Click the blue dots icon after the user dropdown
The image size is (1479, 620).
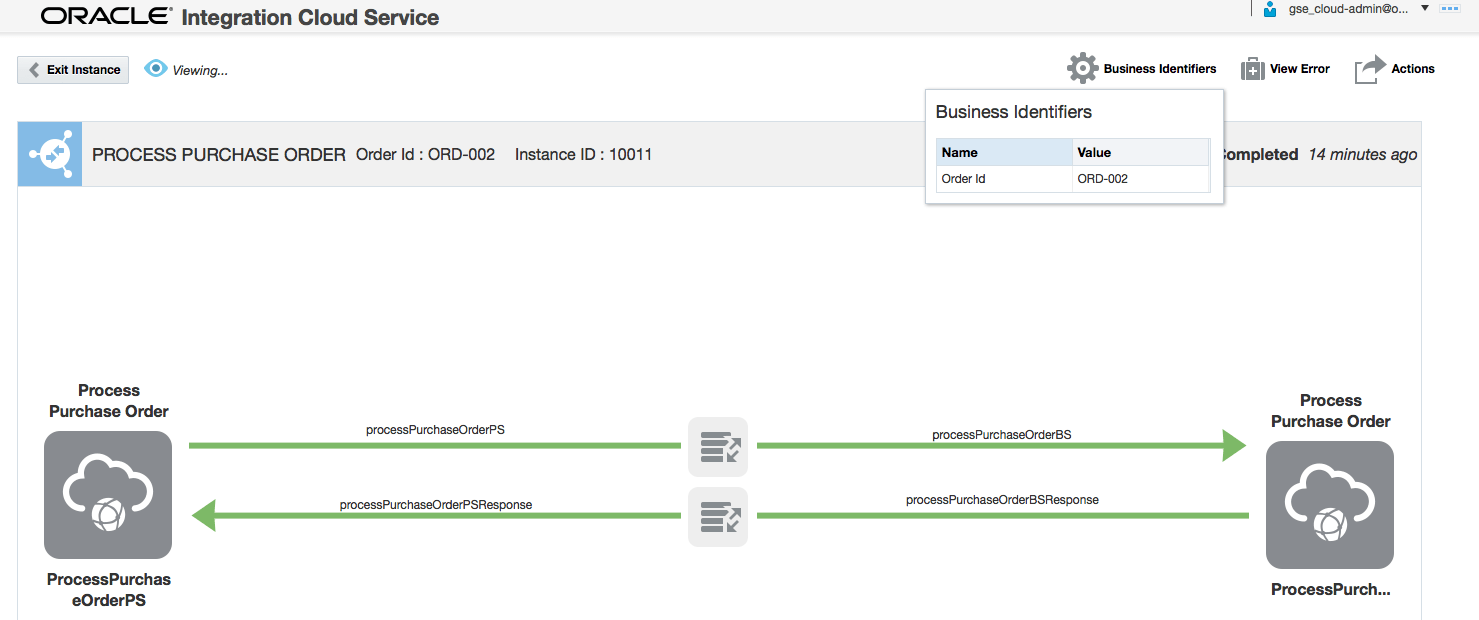click(x=1450, y=8)
